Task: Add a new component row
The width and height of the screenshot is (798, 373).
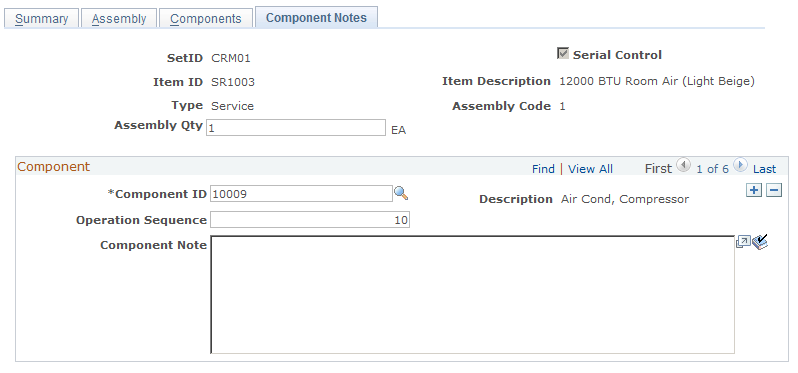Action: click(x=754, y=190)
